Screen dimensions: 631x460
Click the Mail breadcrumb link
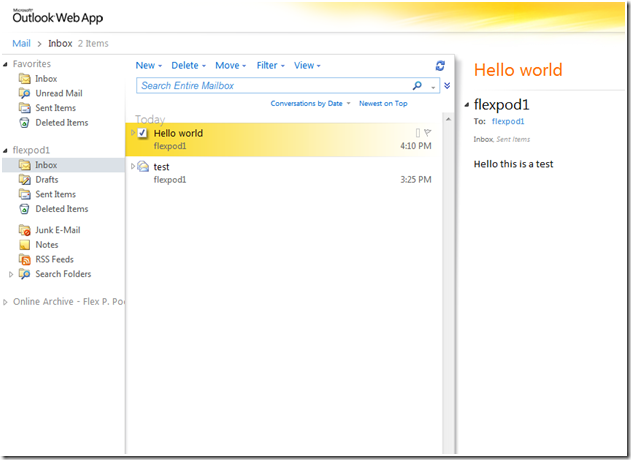pos(21,43)
